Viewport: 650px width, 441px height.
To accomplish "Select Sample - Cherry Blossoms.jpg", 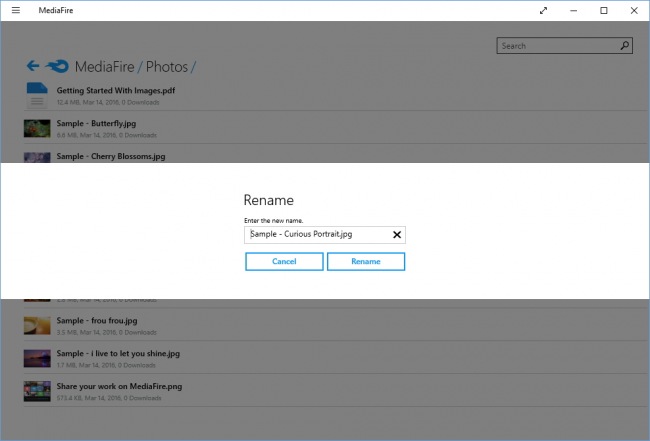I will (x=111, y=156).
